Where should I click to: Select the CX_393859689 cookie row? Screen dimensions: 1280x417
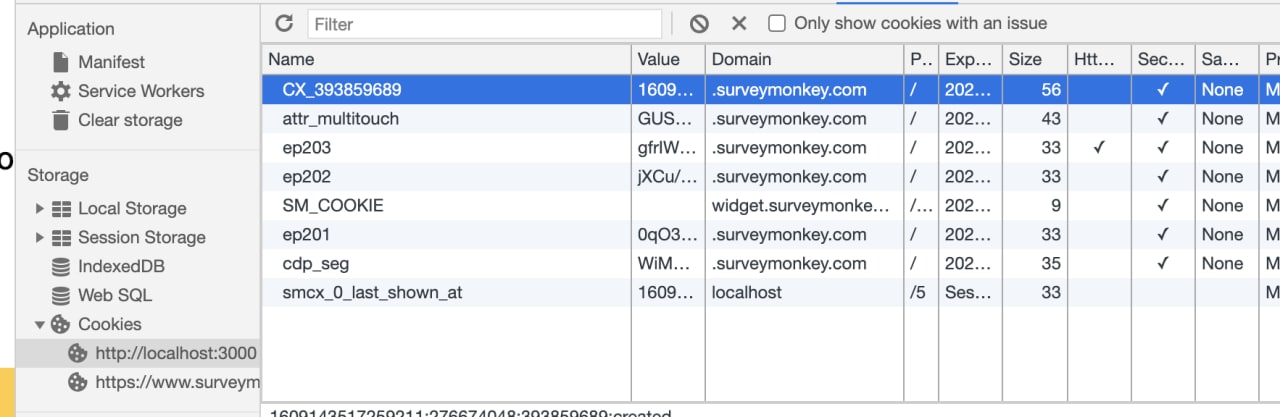click(771, 89)
